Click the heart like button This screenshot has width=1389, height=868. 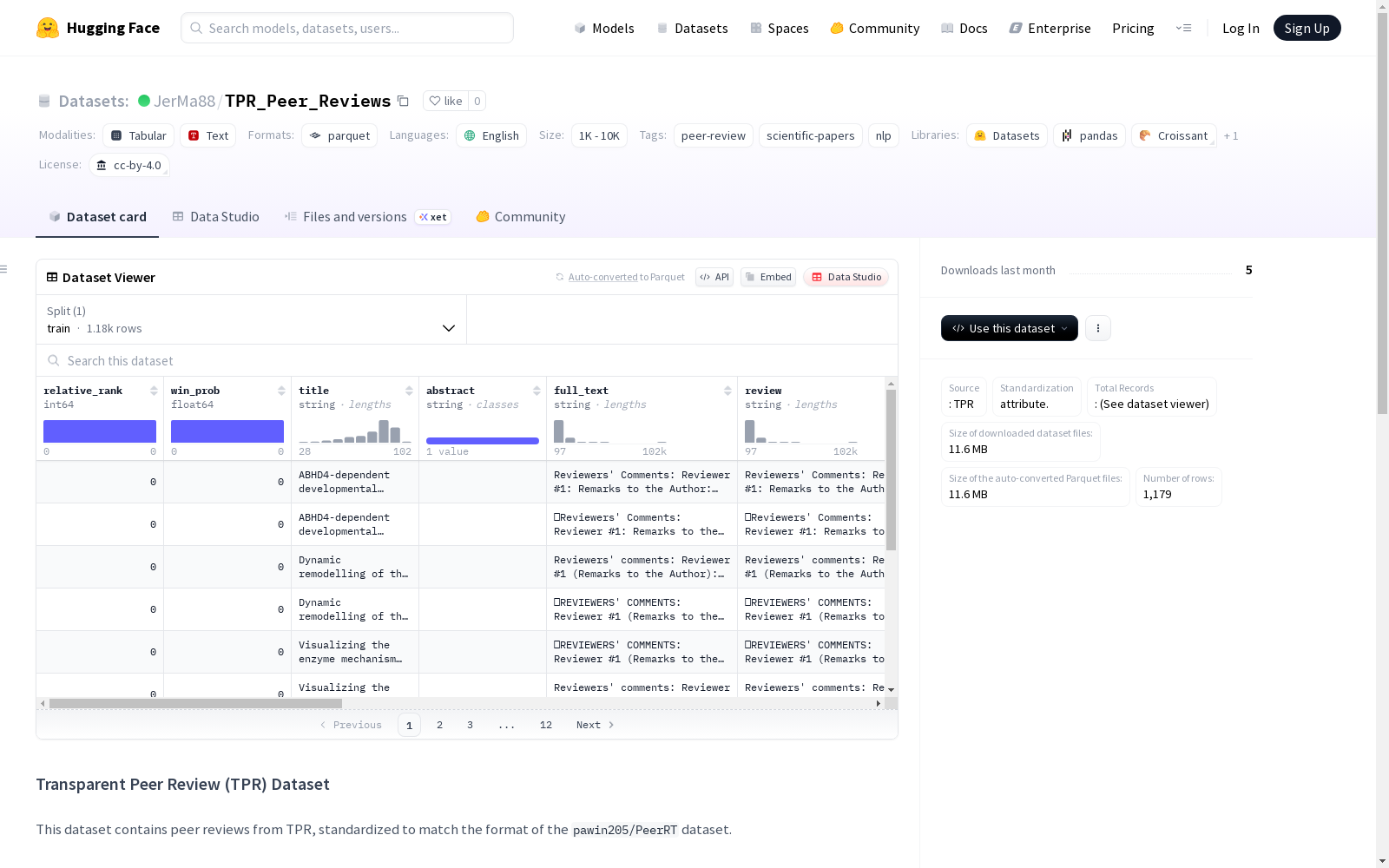coord(445,101)
